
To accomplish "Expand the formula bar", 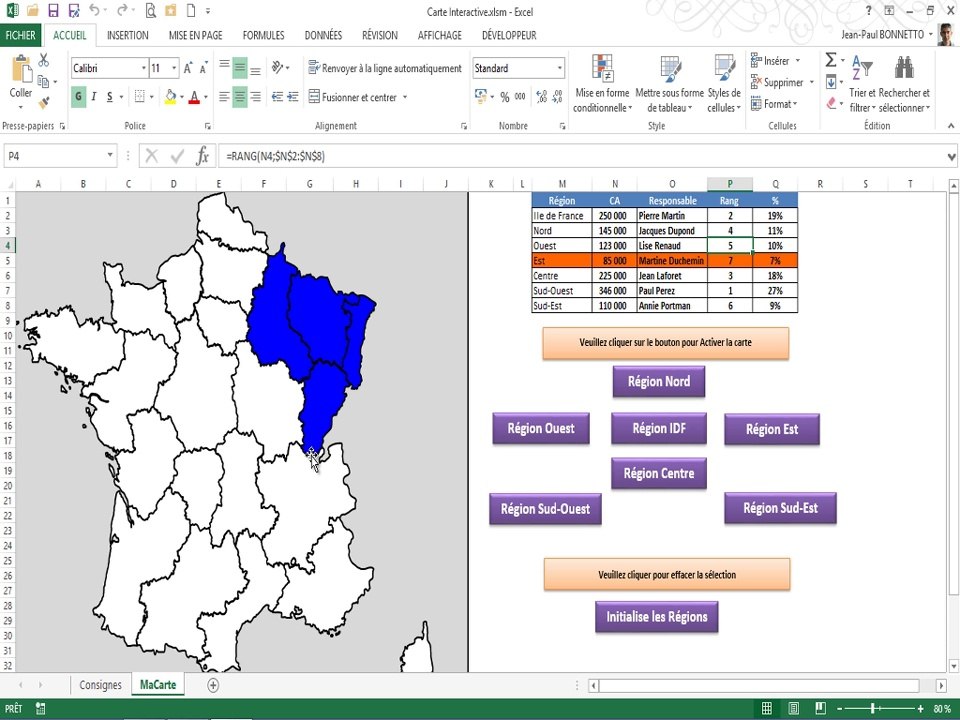I will [951, 157].
